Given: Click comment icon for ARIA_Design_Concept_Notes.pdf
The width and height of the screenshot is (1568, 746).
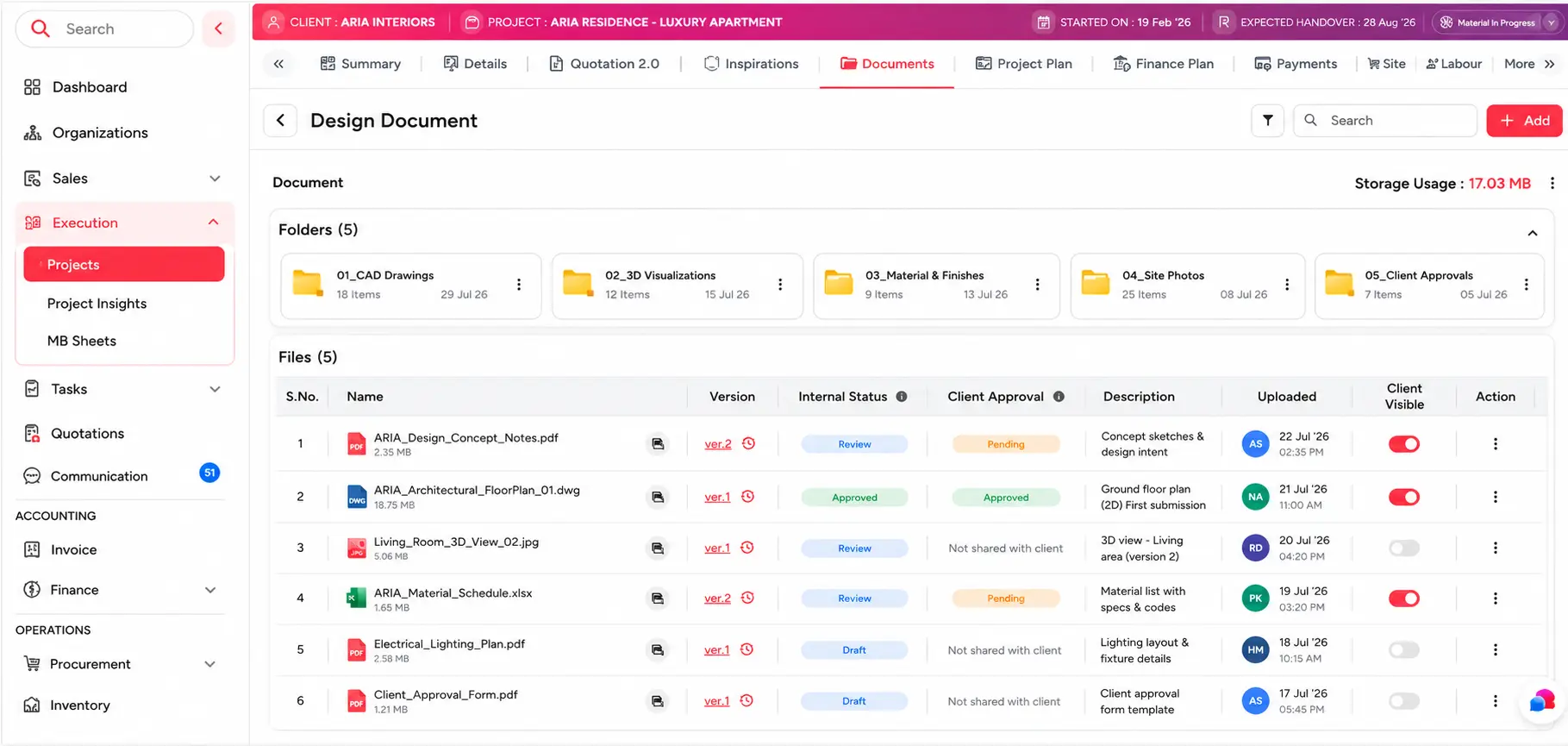Looking at the screenshot, I should pos(658,444).
